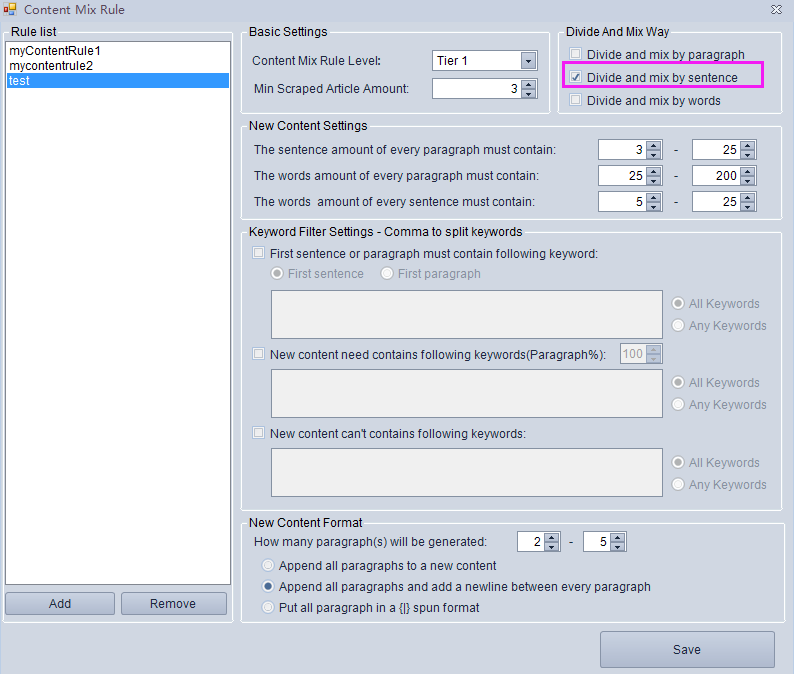Select Put all paragraph in spun format
Viewport: 794px width, 674px height.
pyautogui.click(x=268, y=607)
